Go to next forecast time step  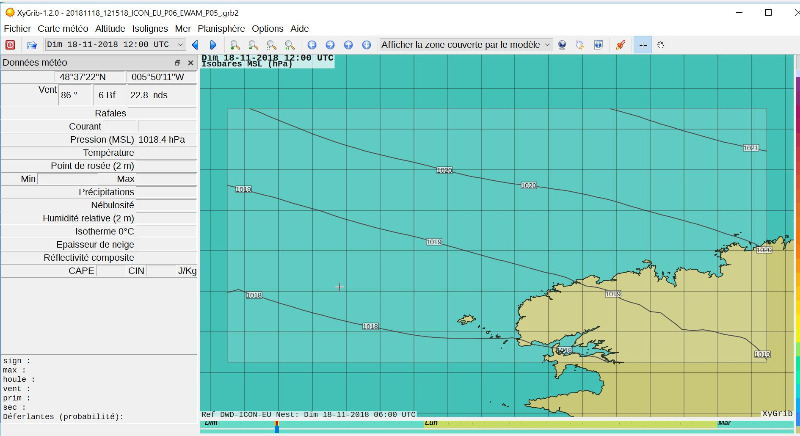tap(213, 45)
